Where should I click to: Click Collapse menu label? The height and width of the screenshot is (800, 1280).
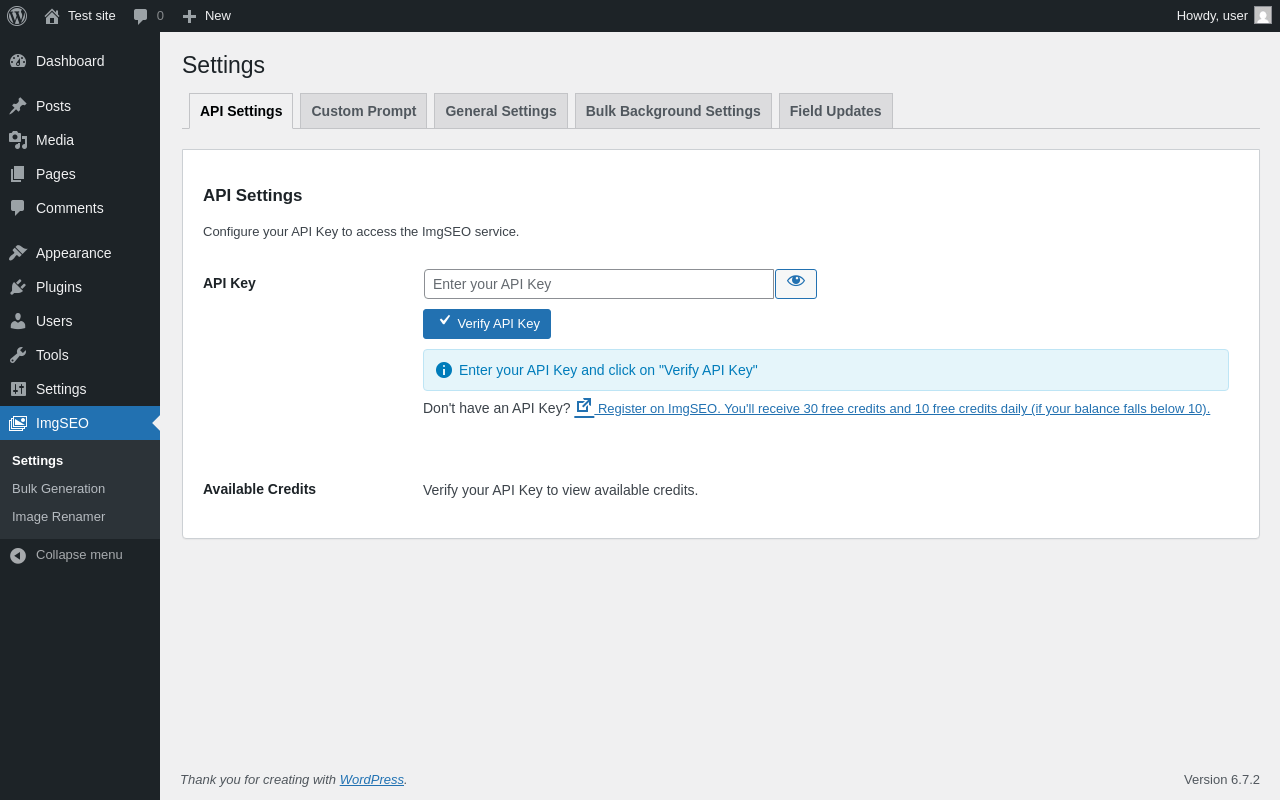(79, 555)
